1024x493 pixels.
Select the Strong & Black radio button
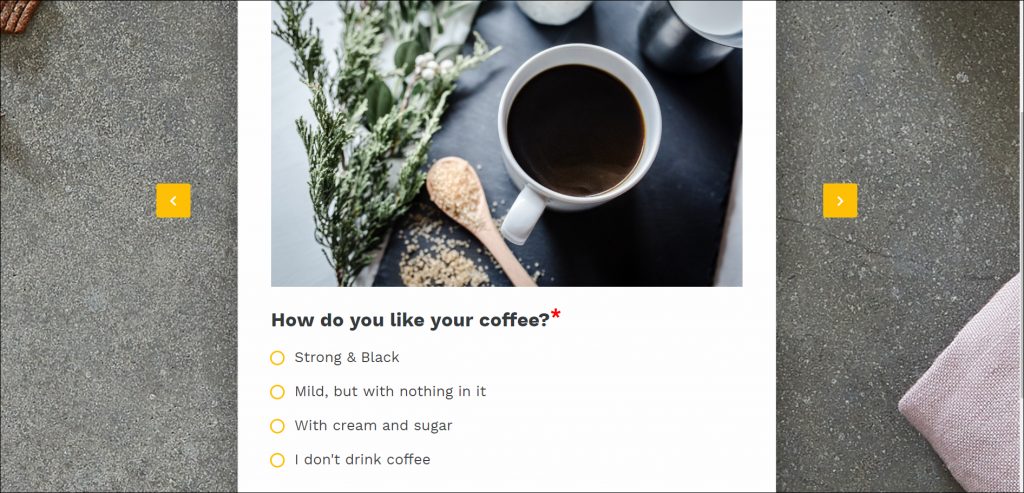(x=277, y=358)
